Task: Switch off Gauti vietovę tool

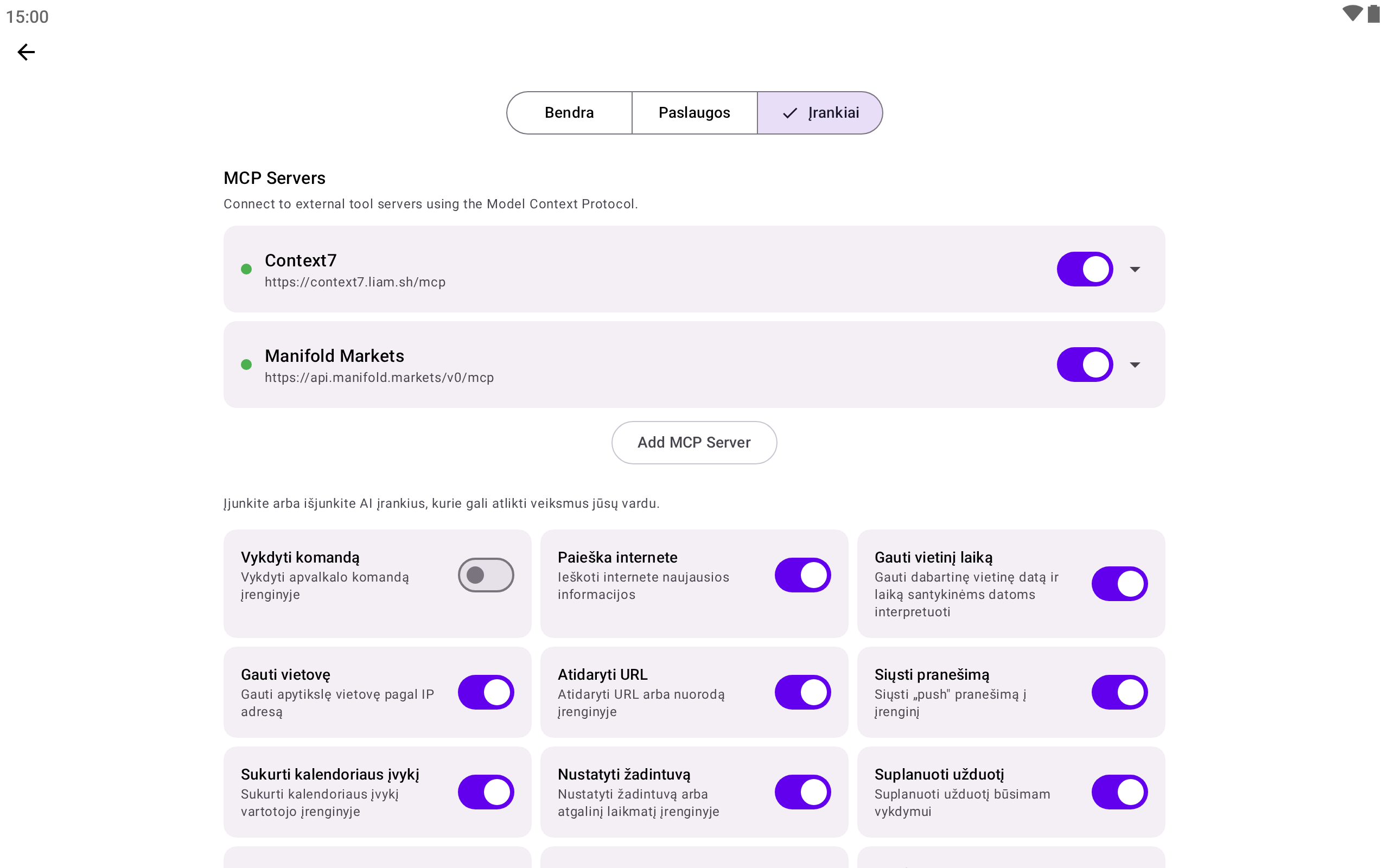Action: 486,692
